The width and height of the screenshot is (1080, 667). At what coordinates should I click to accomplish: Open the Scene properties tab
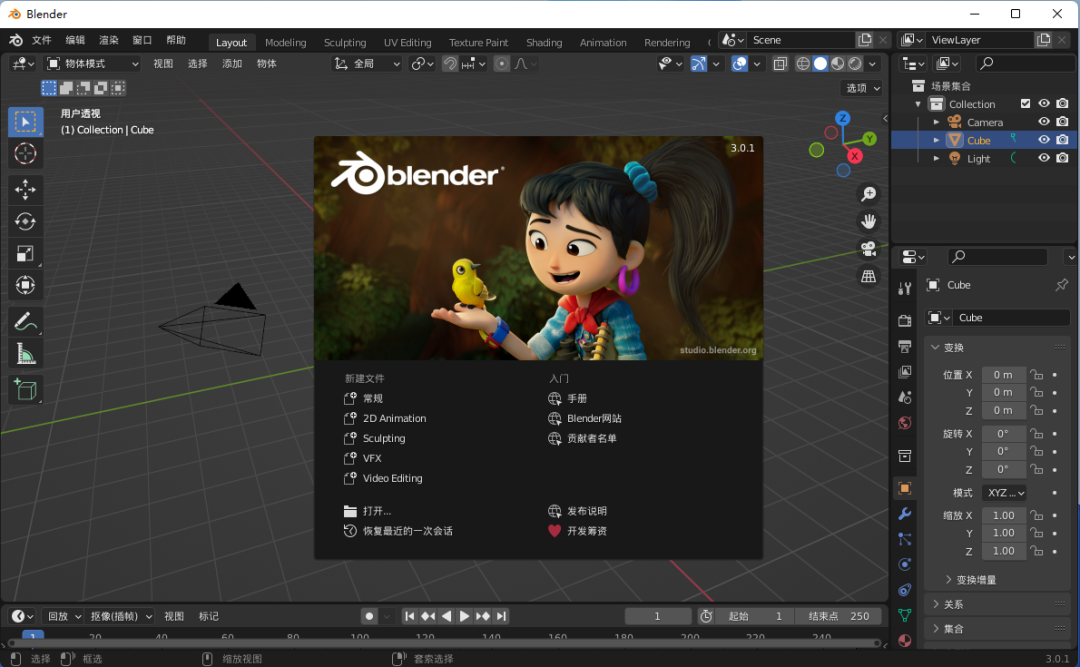coord(905,397)
